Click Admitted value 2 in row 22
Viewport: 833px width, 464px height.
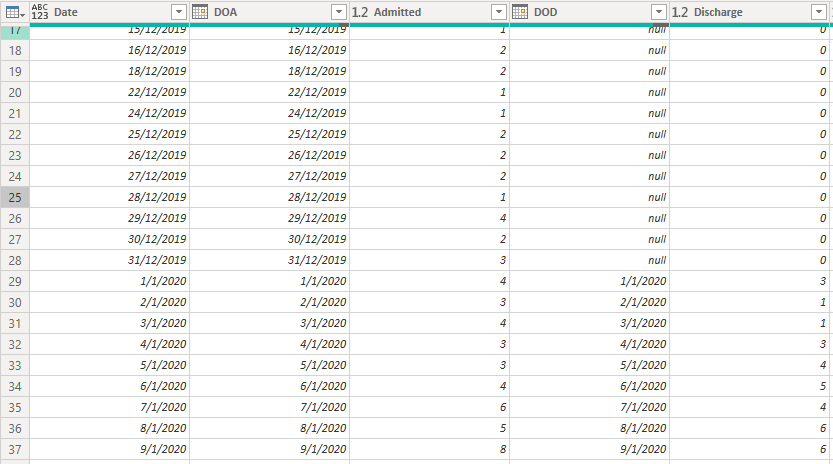click(x=429, y=134)
